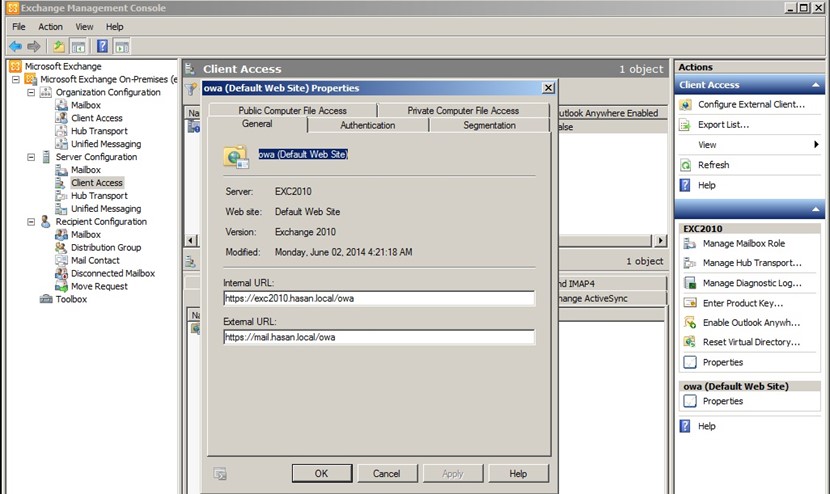Switch to Public Computer File Access tab
Image resolution: width=830 pixels, height=494 pixels.
pos(292,110)
